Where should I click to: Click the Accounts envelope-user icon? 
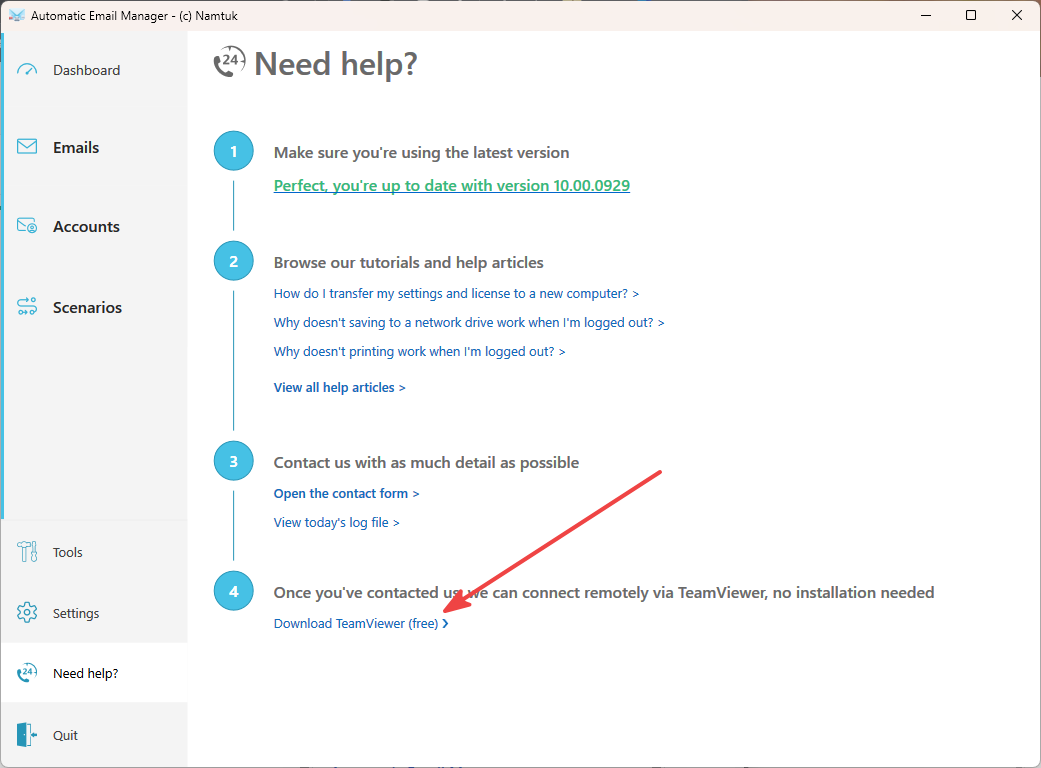click(x=27, y=226)
